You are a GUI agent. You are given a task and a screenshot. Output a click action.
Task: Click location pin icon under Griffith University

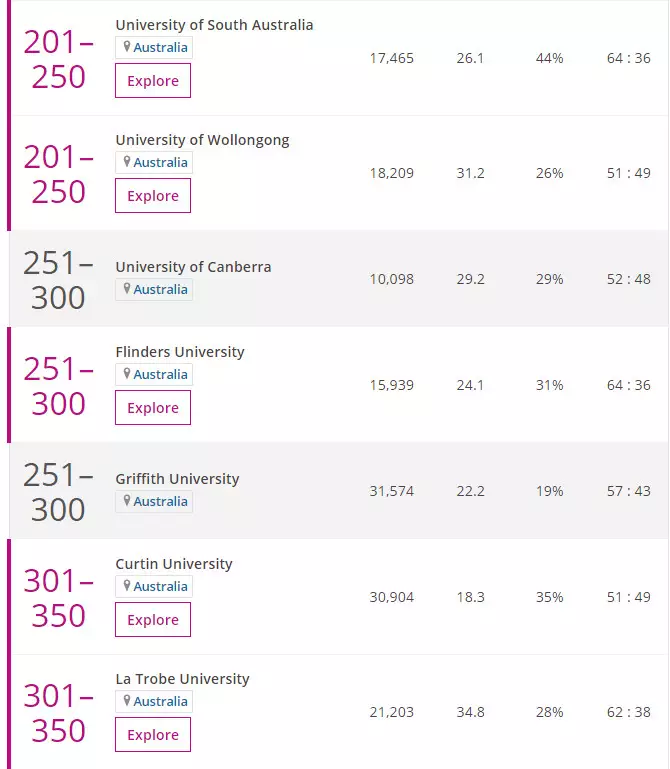(x=127, y=501)
